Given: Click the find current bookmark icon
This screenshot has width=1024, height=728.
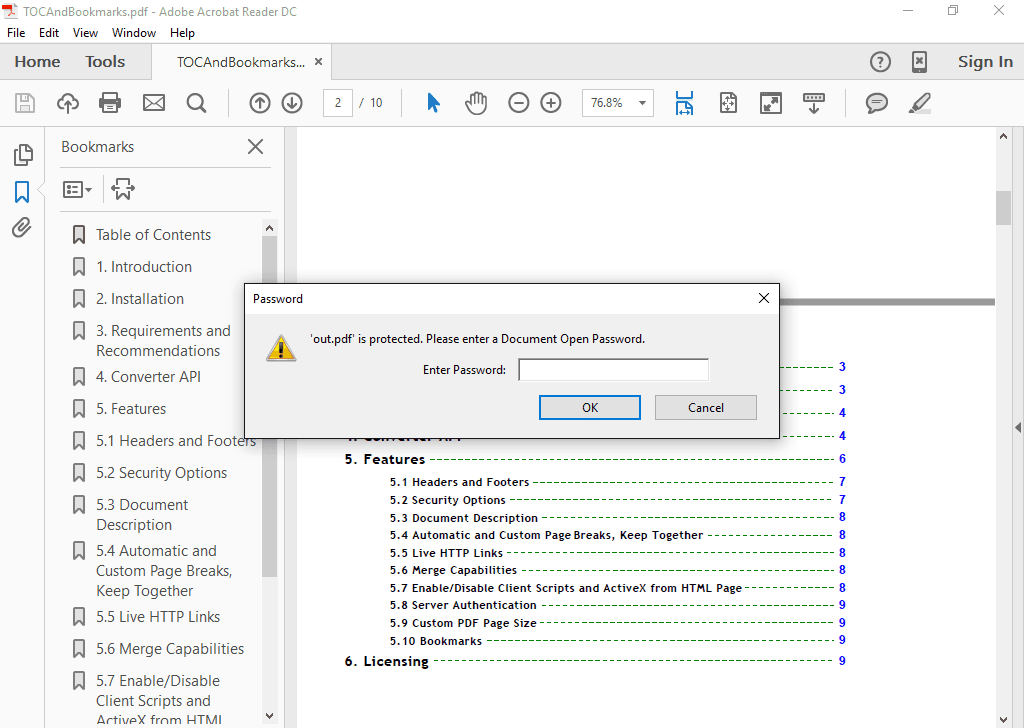Looking at the screenshot, I should tap(123, 189).
